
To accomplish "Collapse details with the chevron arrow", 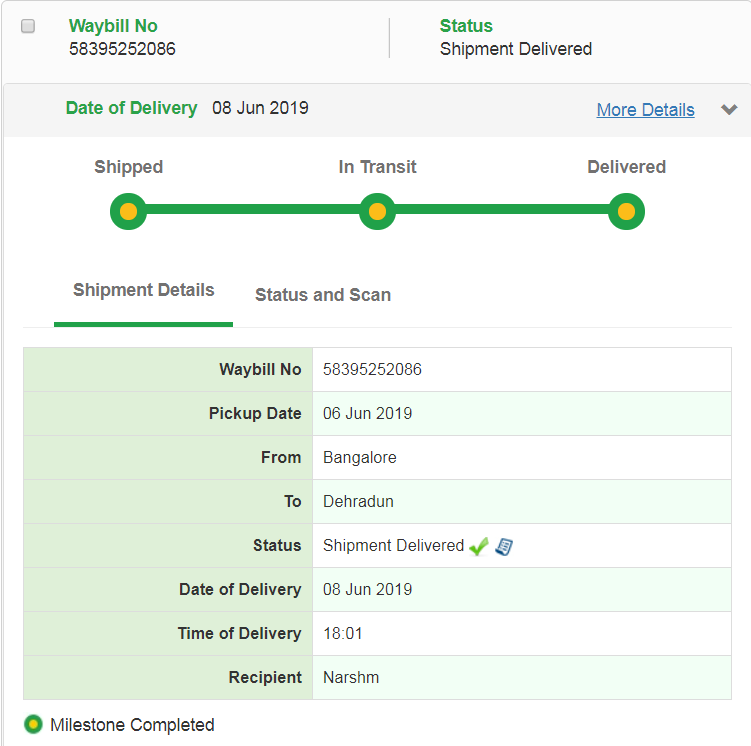I will click(x=729, y=110).
